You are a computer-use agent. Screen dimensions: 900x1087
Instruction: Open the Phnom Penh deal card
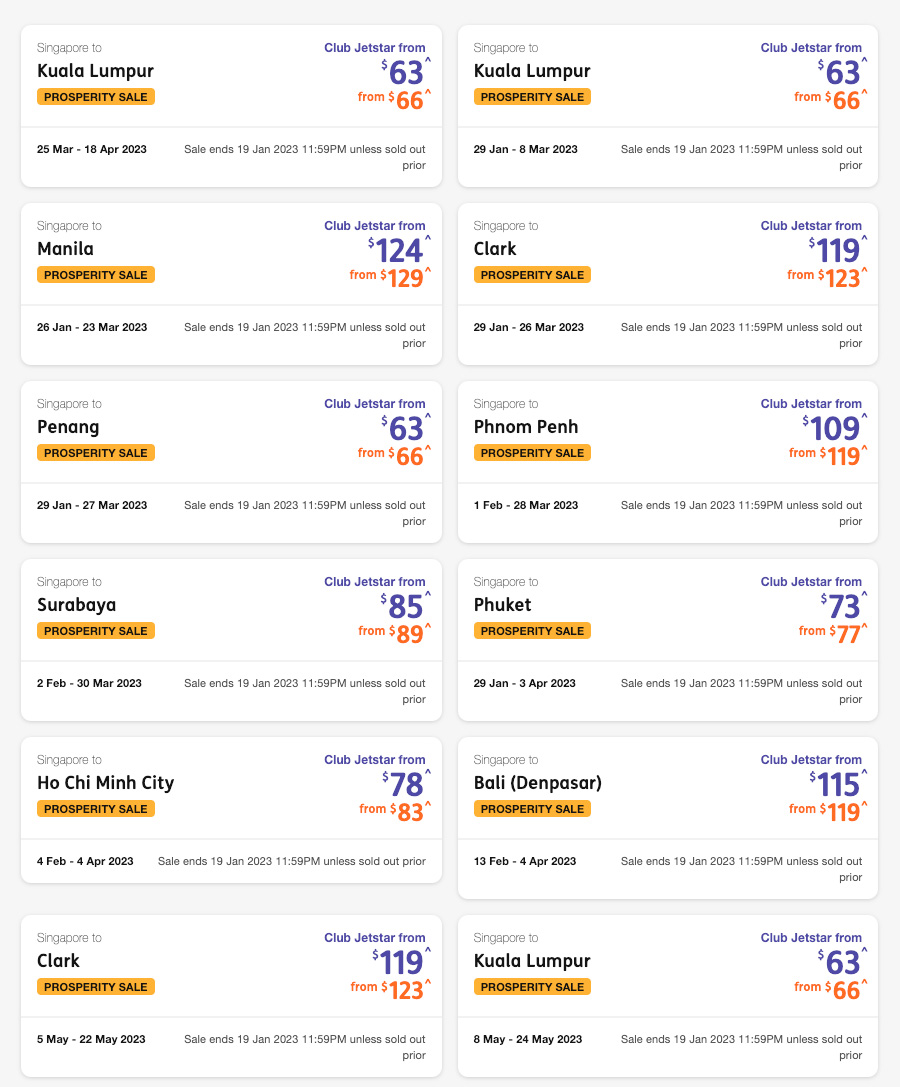tap(667, 460)
